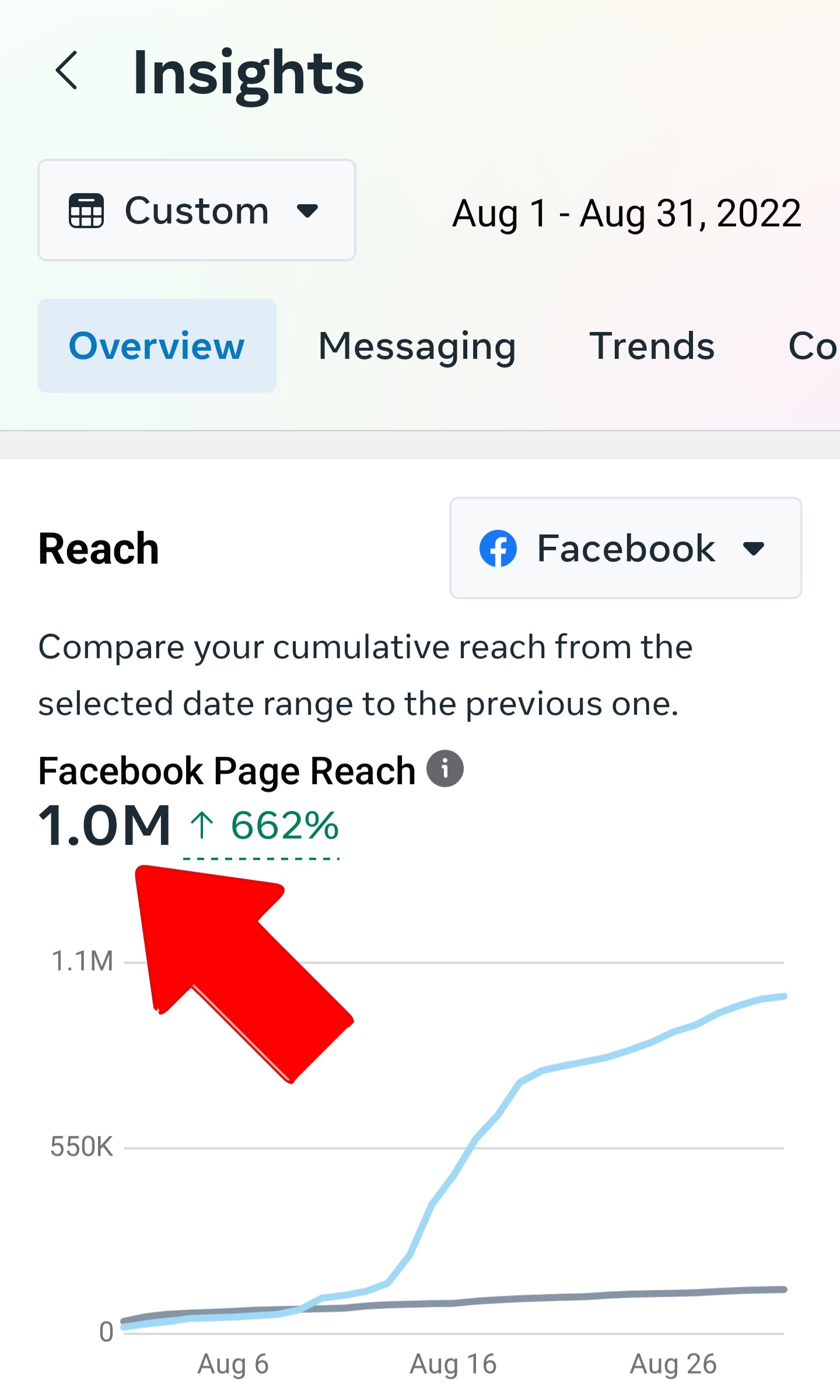Switch to the Overview tab
This screenshot has height=1400, width=840.
tap(157, 345)
